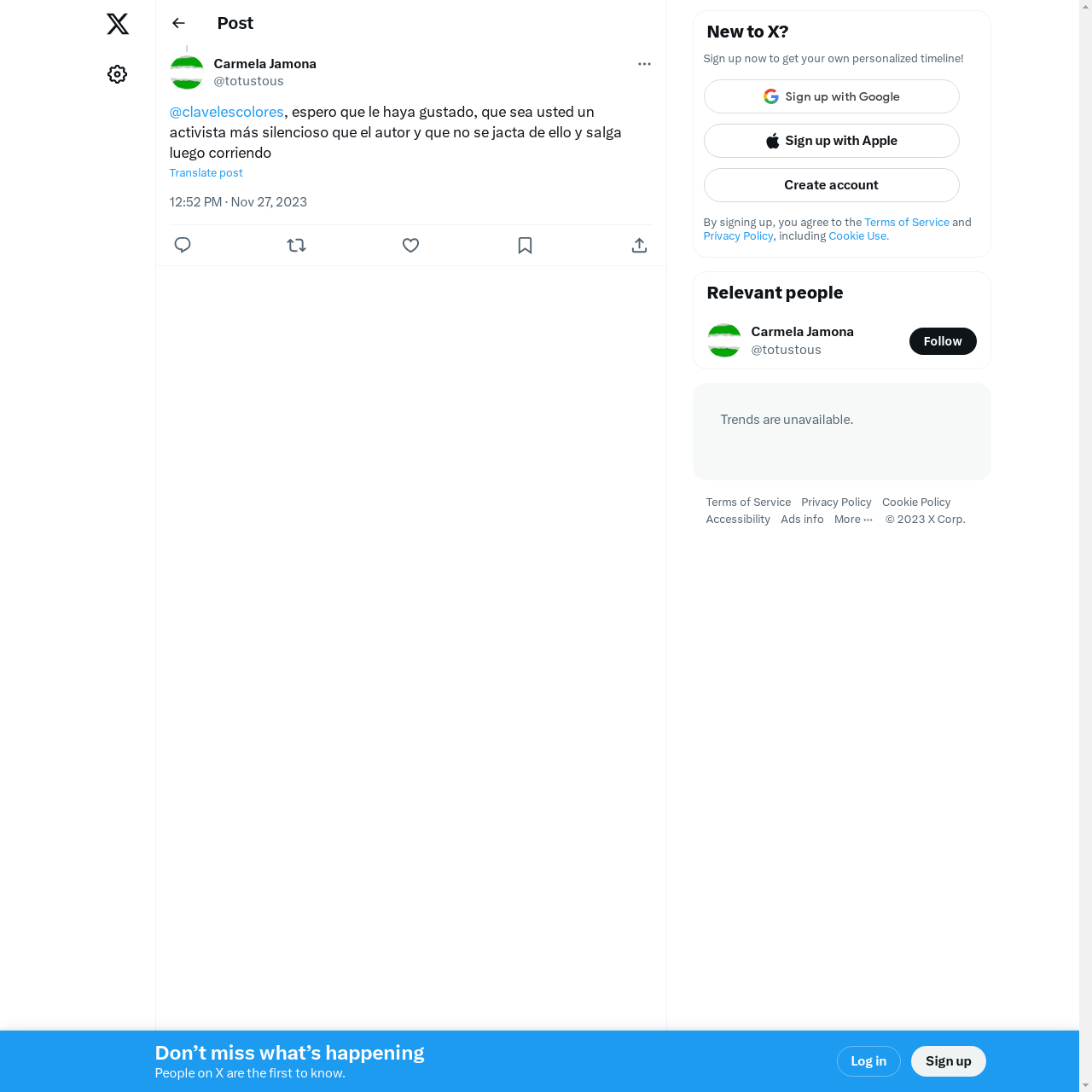Expand the More footer options

pos(853,520)
